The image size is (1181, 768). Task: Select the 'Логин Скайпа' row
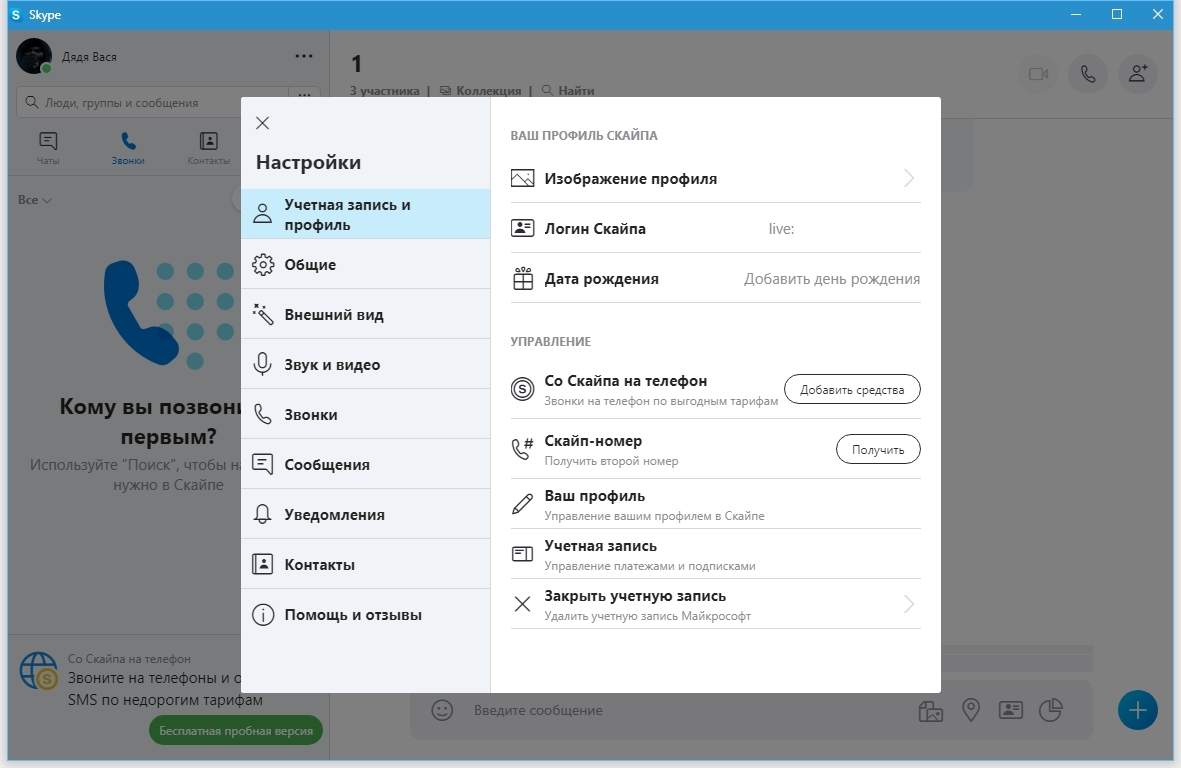[x=716, y=228]
